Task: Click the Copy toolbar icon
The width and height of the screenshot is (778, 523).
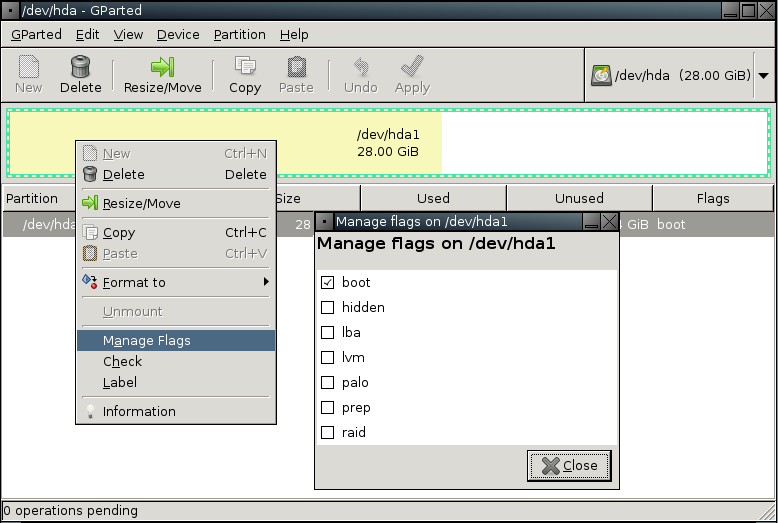Action: [x=245, y=66]
